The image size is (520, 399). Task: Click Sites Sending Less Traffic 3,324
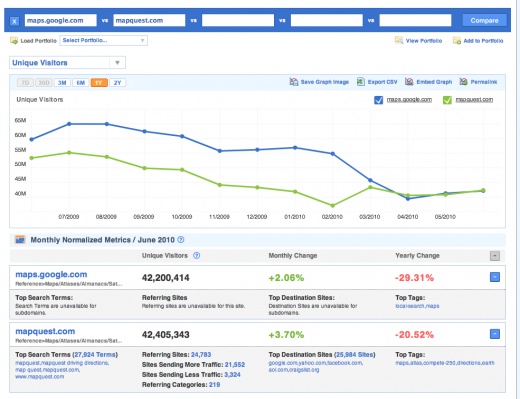[x=232, y=375]
